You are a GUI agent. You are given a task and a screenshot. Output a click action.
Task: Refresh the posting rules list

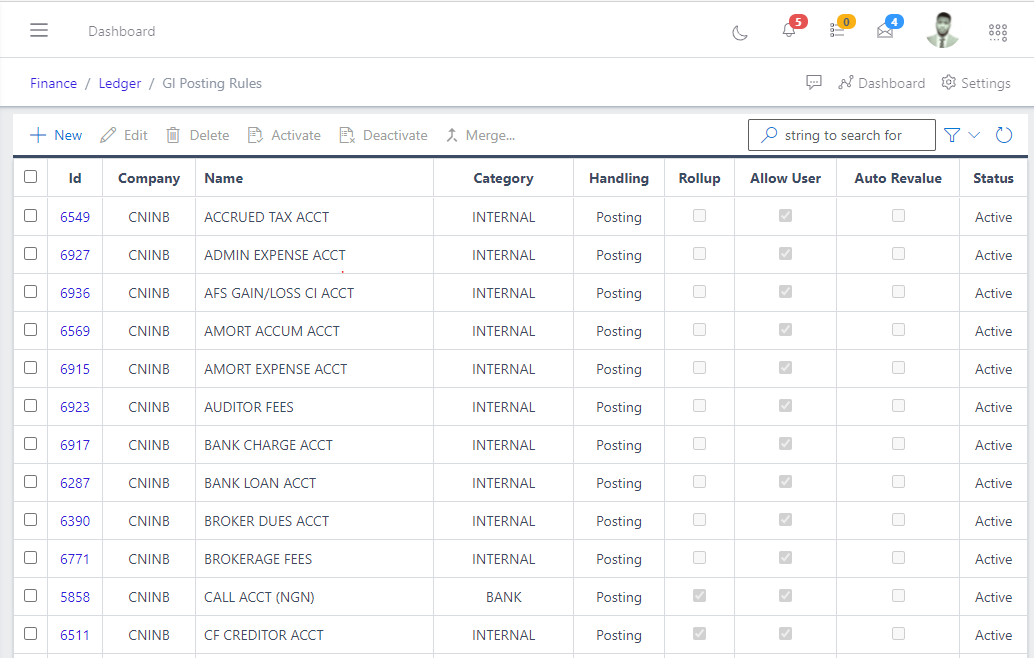pos(1003,134)
